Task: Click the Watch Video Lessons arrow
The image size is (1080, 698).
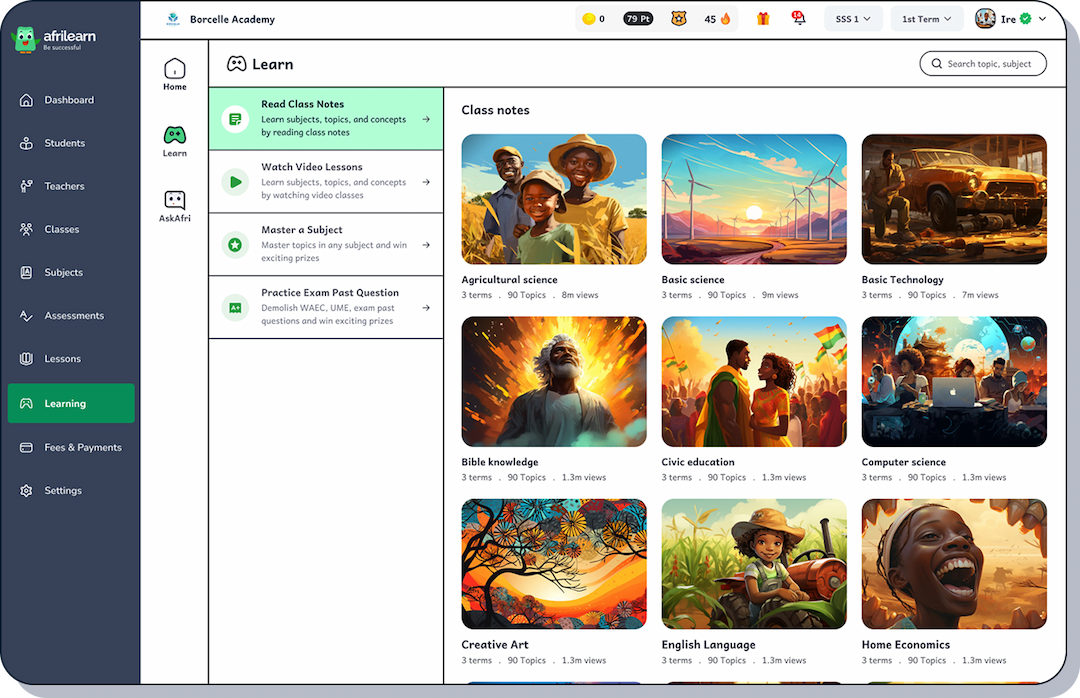Action: point(426,182)
